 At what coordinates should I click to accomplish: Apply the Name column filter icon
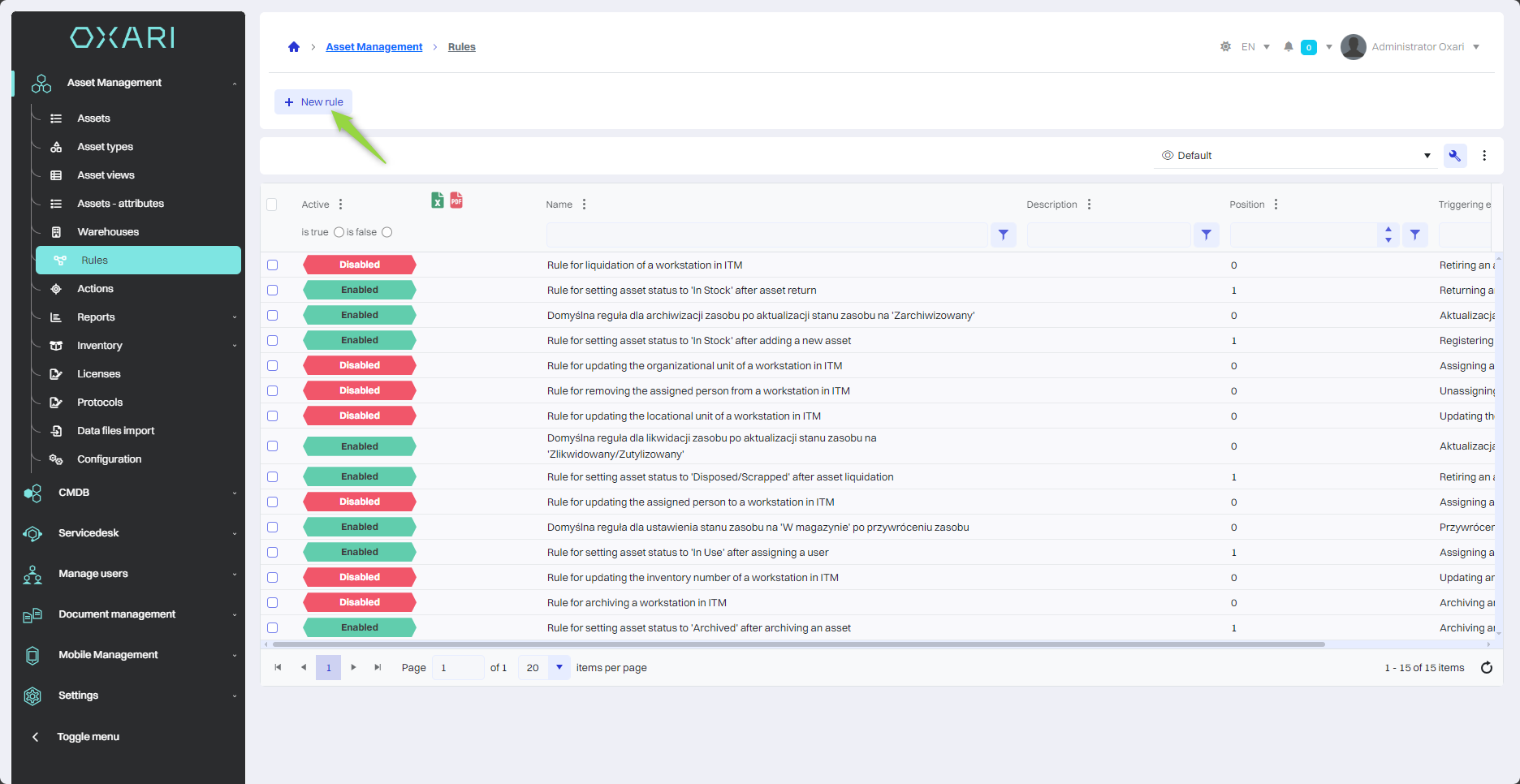click(x=1004, y=235)
